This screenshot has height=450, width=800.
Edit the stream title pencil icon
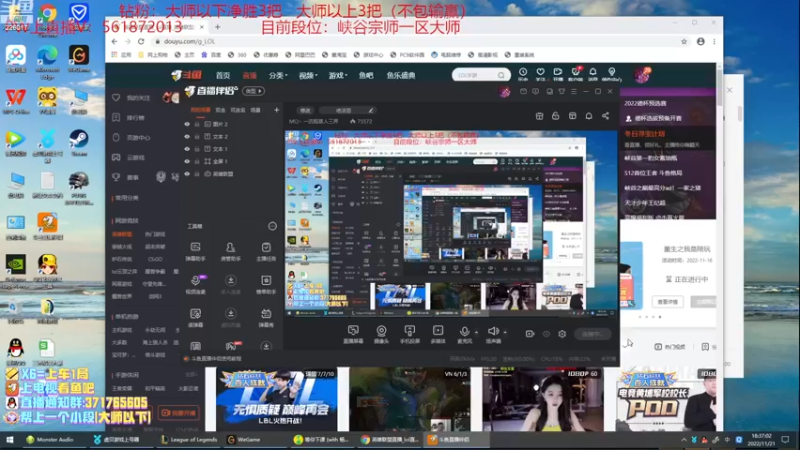click(371, 110)
